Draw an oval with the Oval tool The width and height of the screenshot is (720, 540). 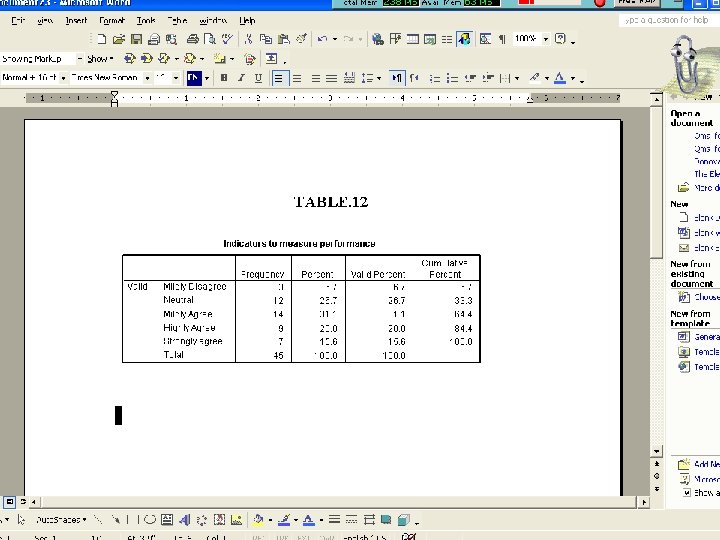click(150, 520)
